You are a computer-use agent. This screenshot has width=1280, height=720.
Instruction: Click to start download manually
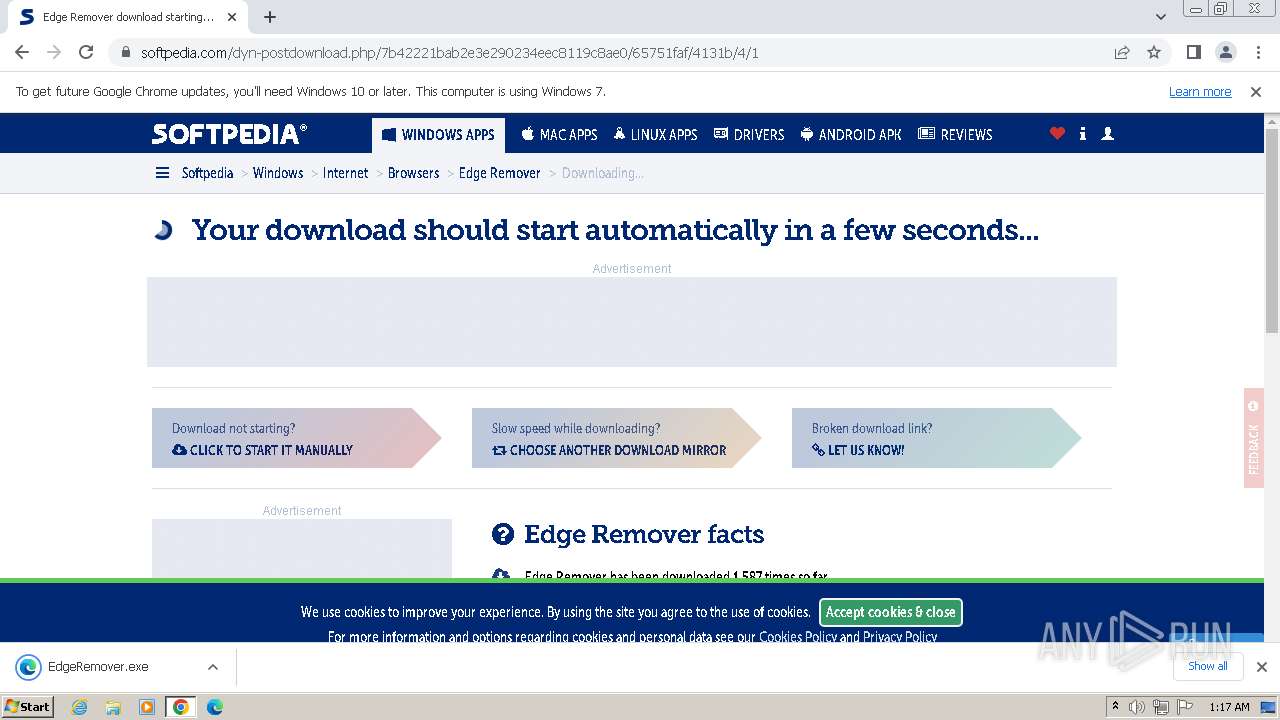(296, 438)
